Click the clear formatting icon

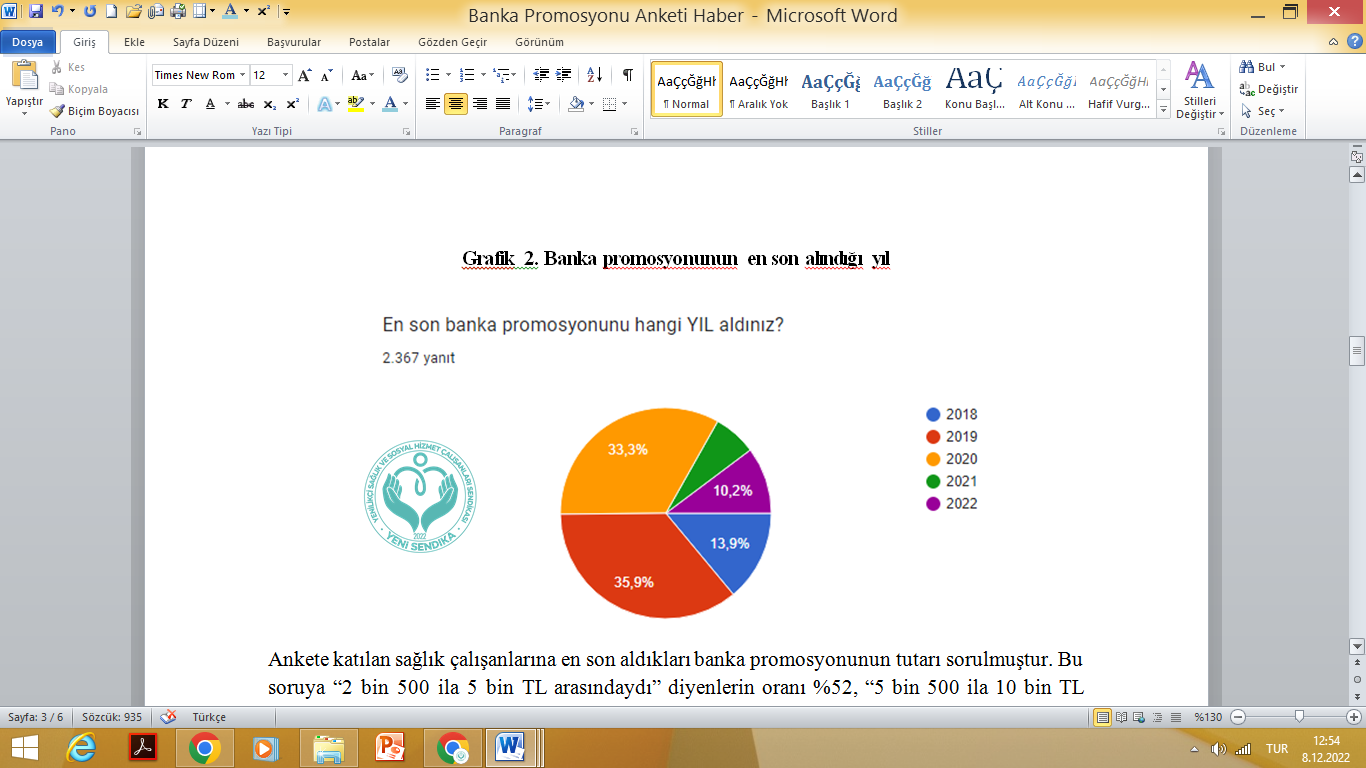click(400, 75)
